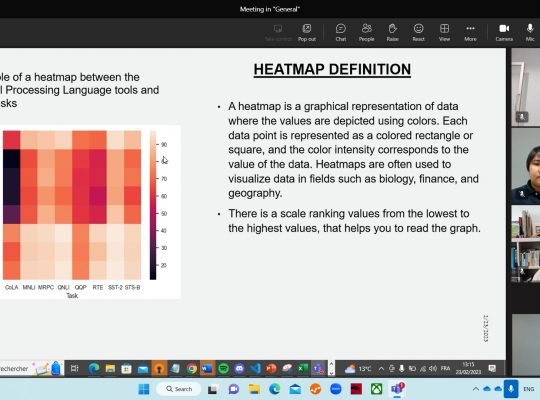Open Microsoft Store in shared taskbar
This screenshot has width=540, height=400.
click(126, 369)
